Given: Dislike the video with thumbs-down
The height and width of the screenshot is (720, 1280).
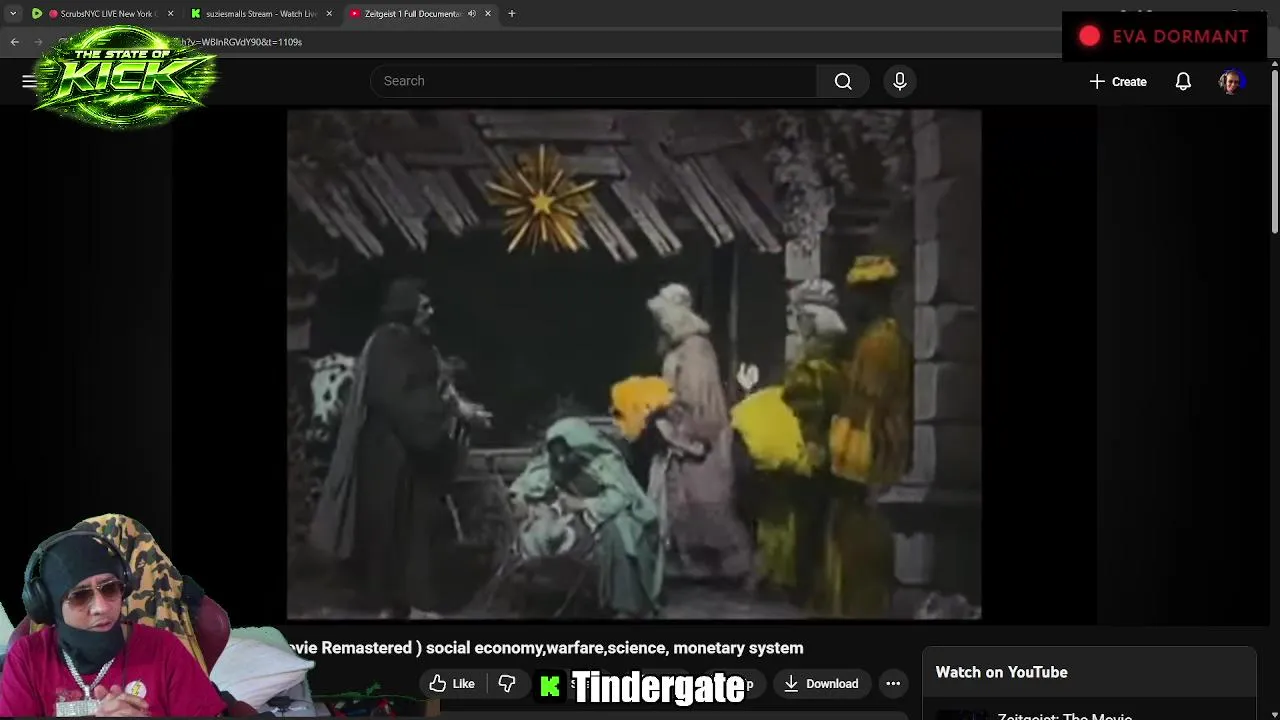Looking at the screenshot, I should [x=507, y=684].
